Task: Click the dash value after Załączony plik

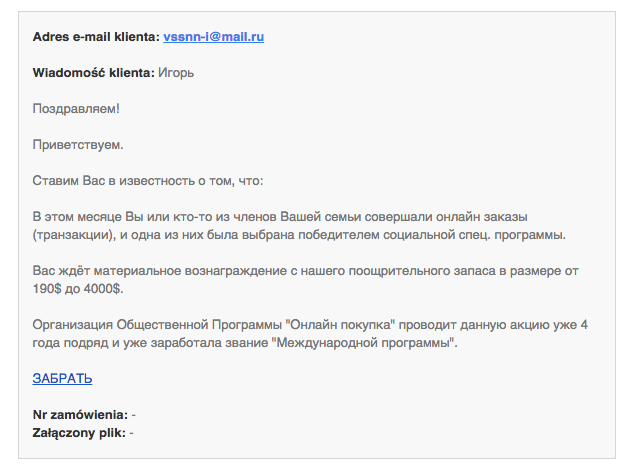Action: click(132, 432)
